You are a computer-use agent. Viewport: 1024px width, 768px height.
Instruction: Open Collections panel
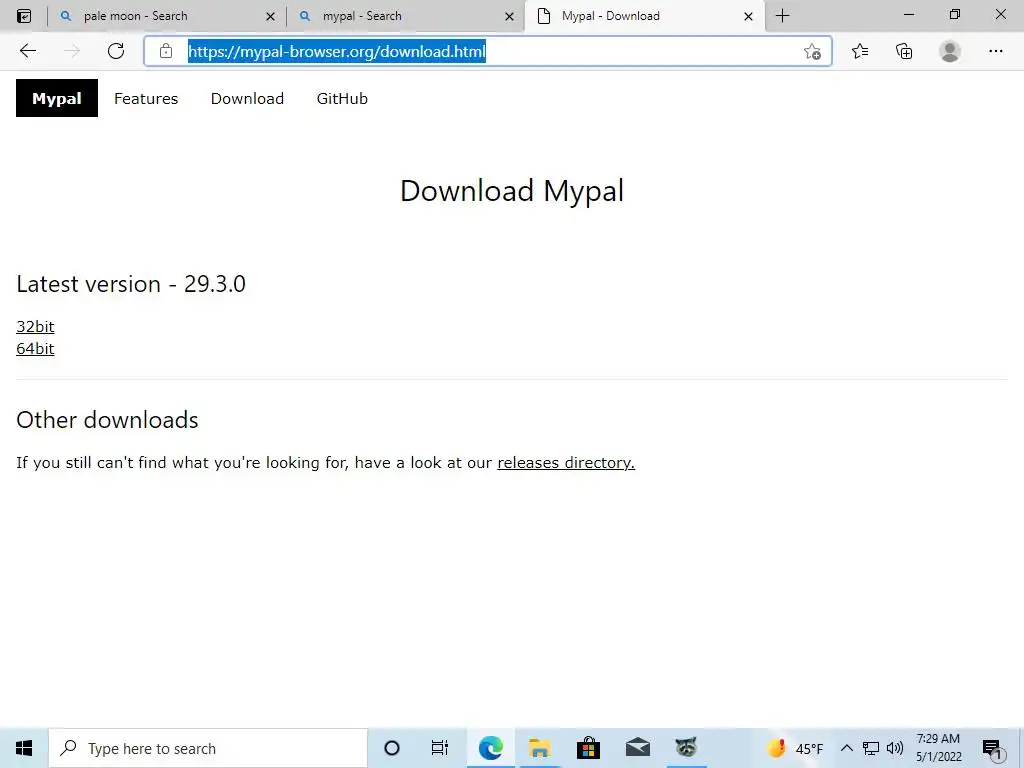tap(904, 51)
